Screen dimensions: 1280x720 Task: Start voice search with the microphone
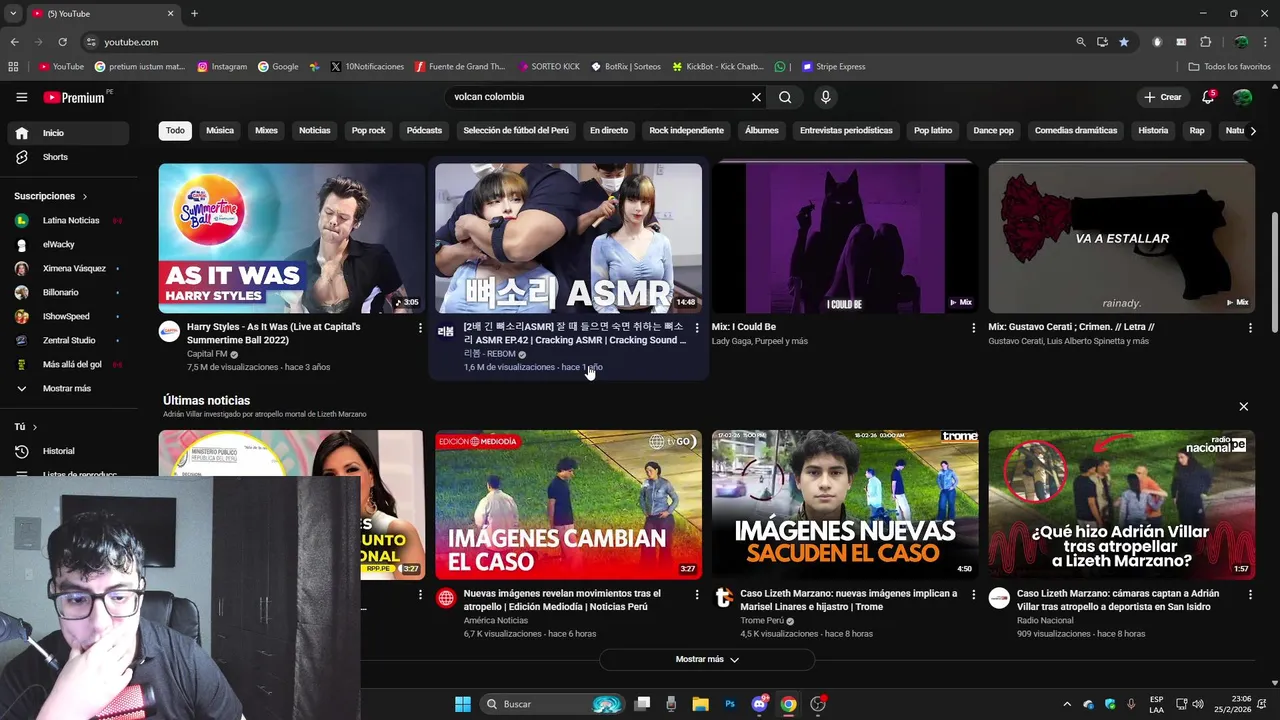click(825, 97)
